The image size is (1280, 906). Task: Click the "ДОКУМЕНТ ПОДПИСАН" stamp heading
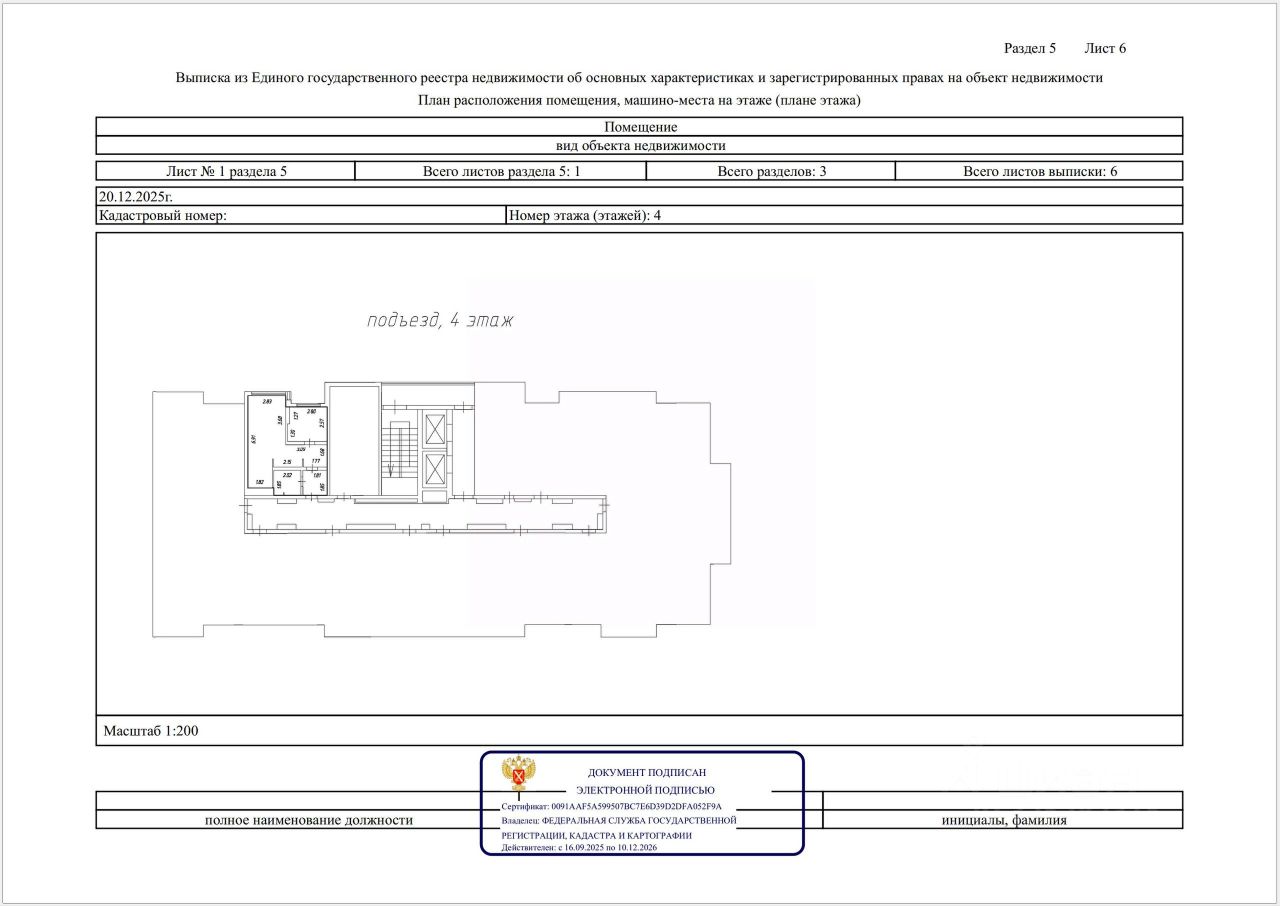coord(646,772)
